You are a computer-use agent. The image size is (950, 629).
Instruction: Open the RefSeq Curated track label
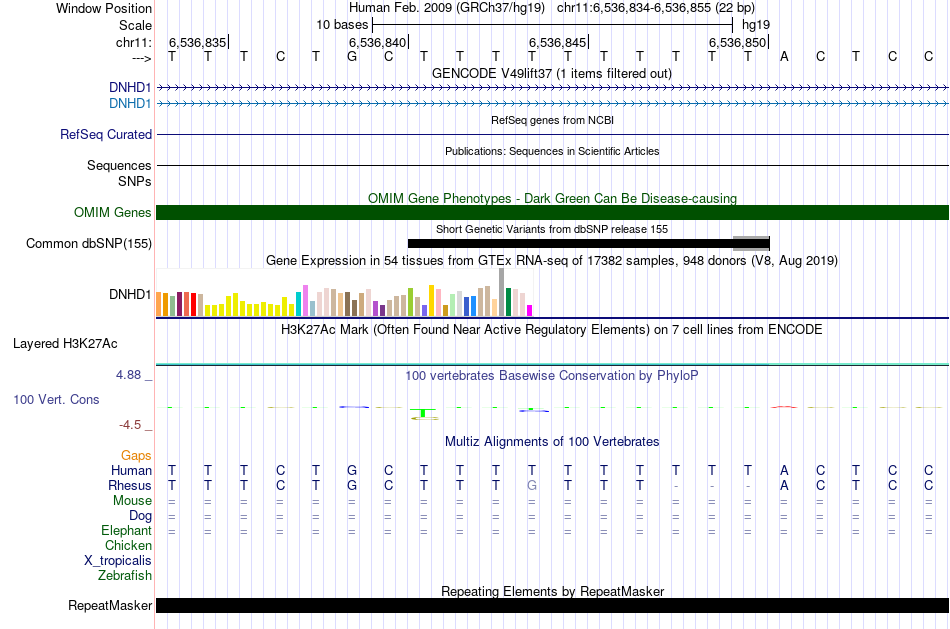105,135
